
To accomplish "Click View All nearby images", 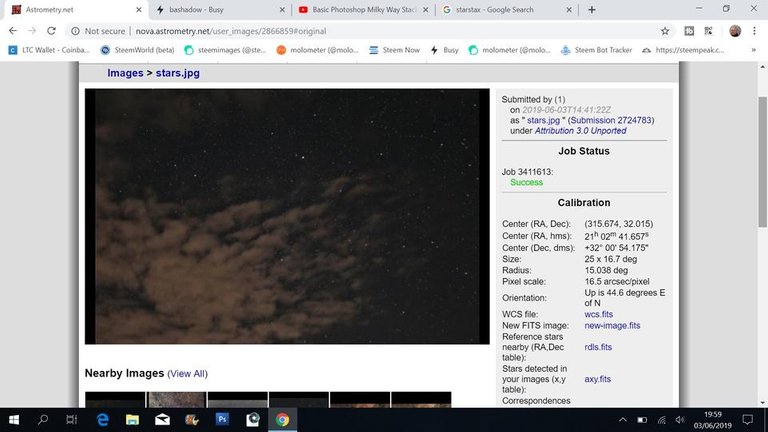I will click(x=188, y=374).
